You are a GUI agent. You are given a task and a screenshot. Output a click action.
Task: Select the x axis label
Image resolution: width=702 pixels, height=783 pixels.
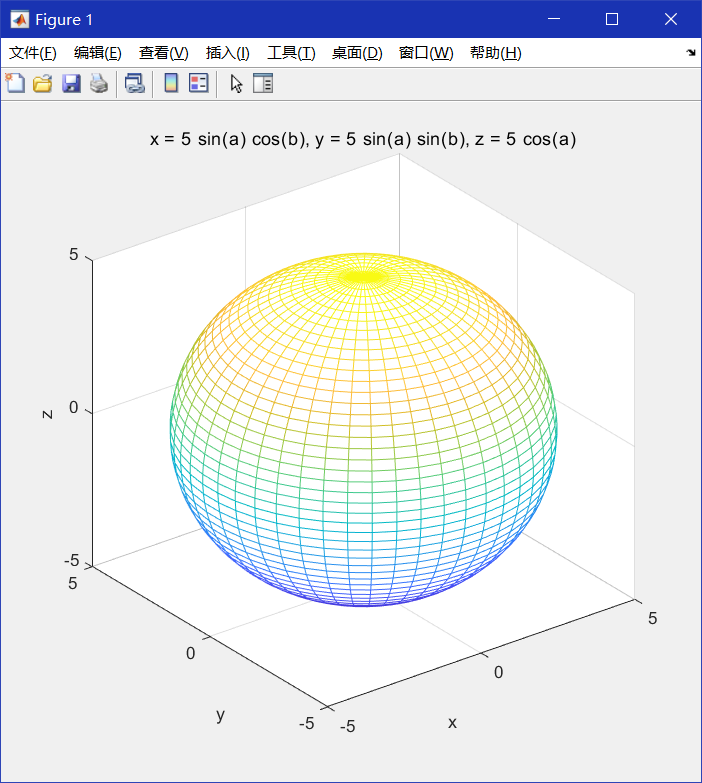pyautogui.click(x=452, y=723)
